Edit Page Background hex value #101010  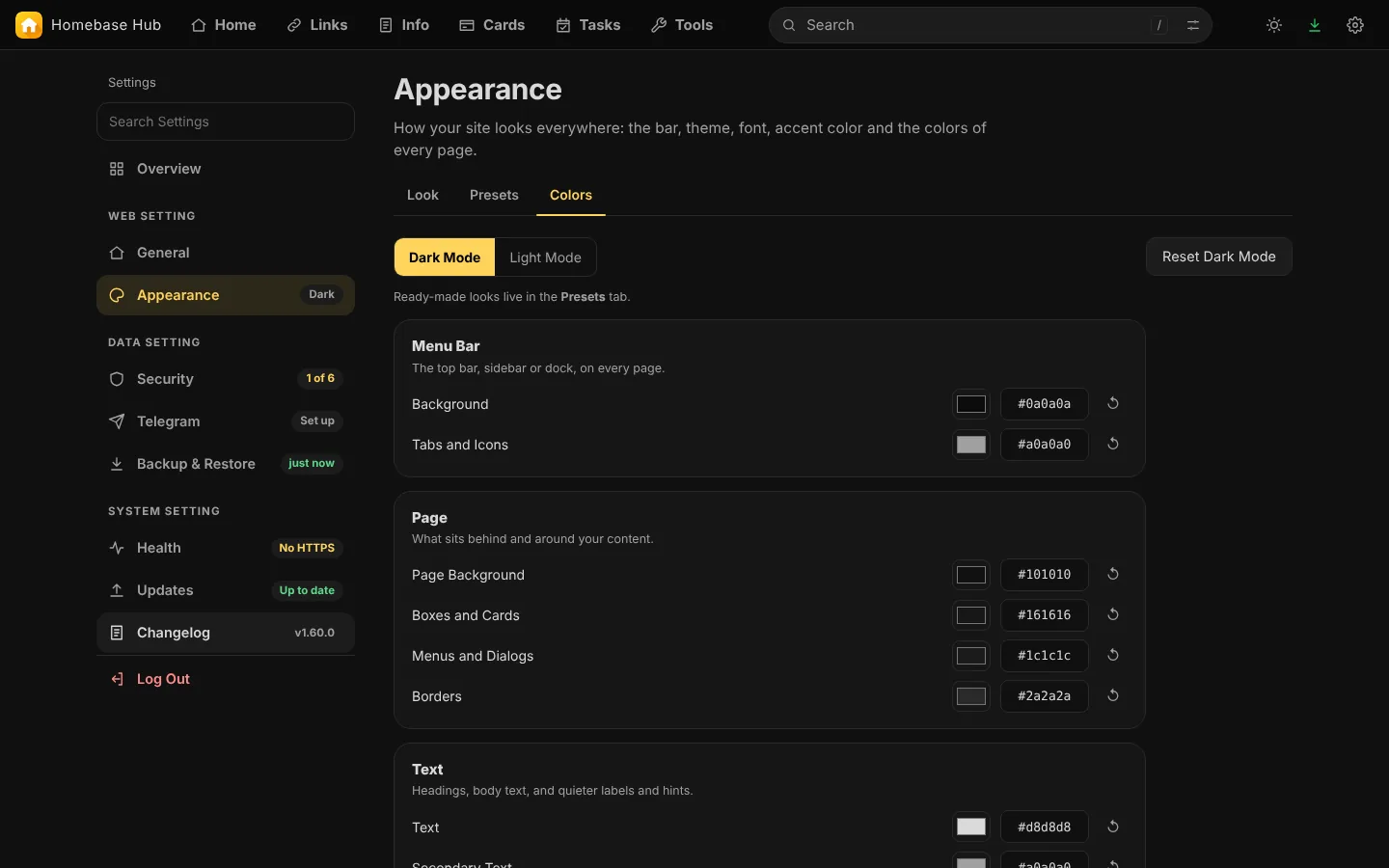tap(1045, 575)
